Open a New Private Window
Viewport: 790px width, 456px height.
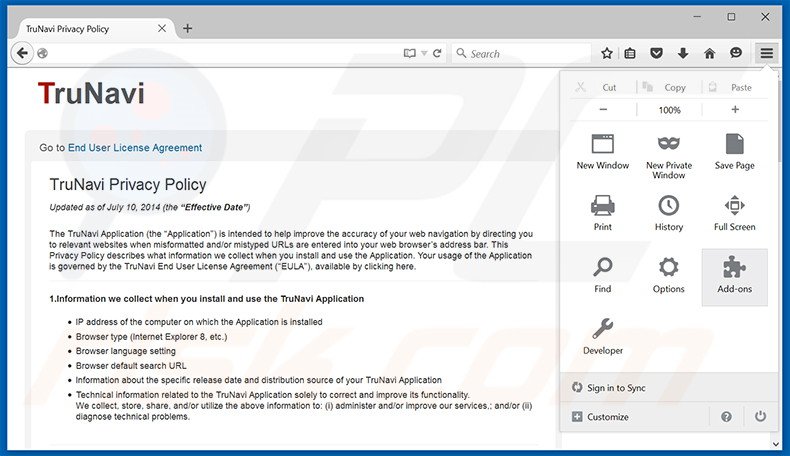click(x=669, y=156)
